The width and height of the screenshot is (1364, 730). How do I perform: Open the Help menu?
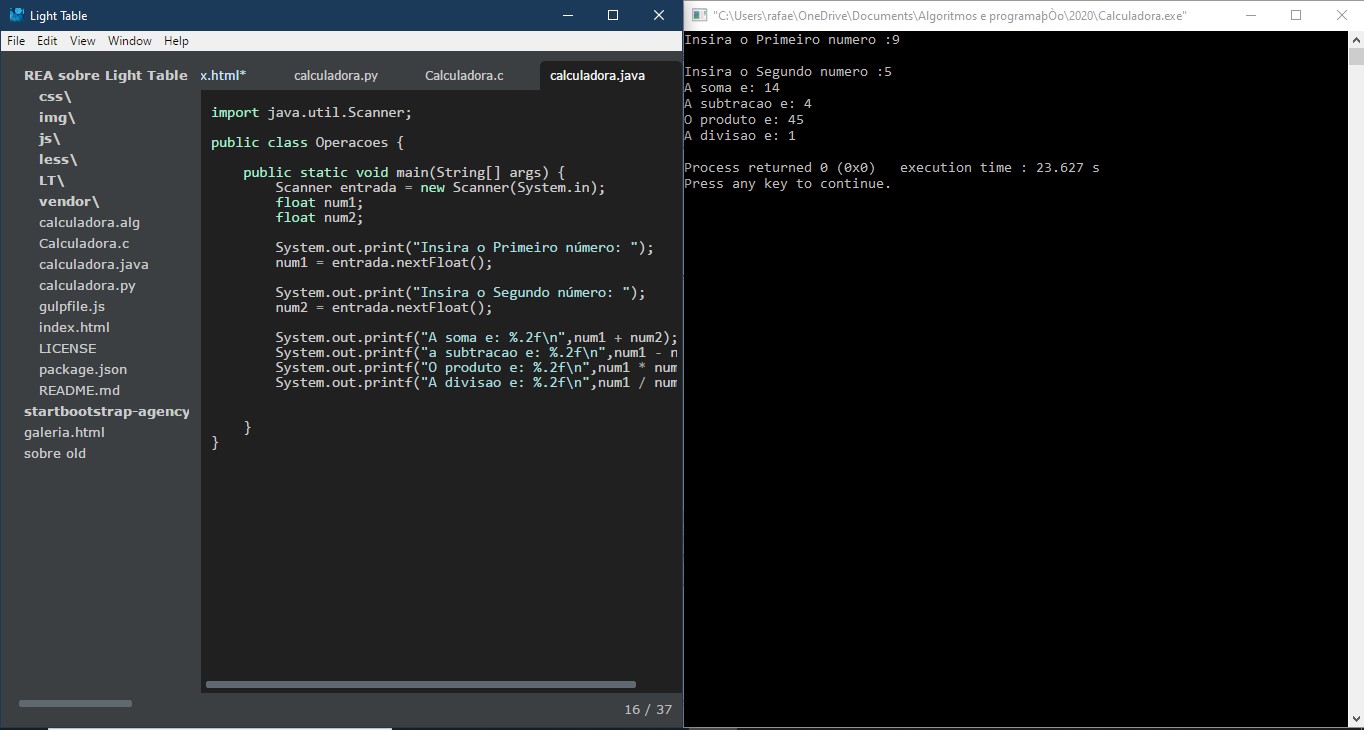pos(176,41)
